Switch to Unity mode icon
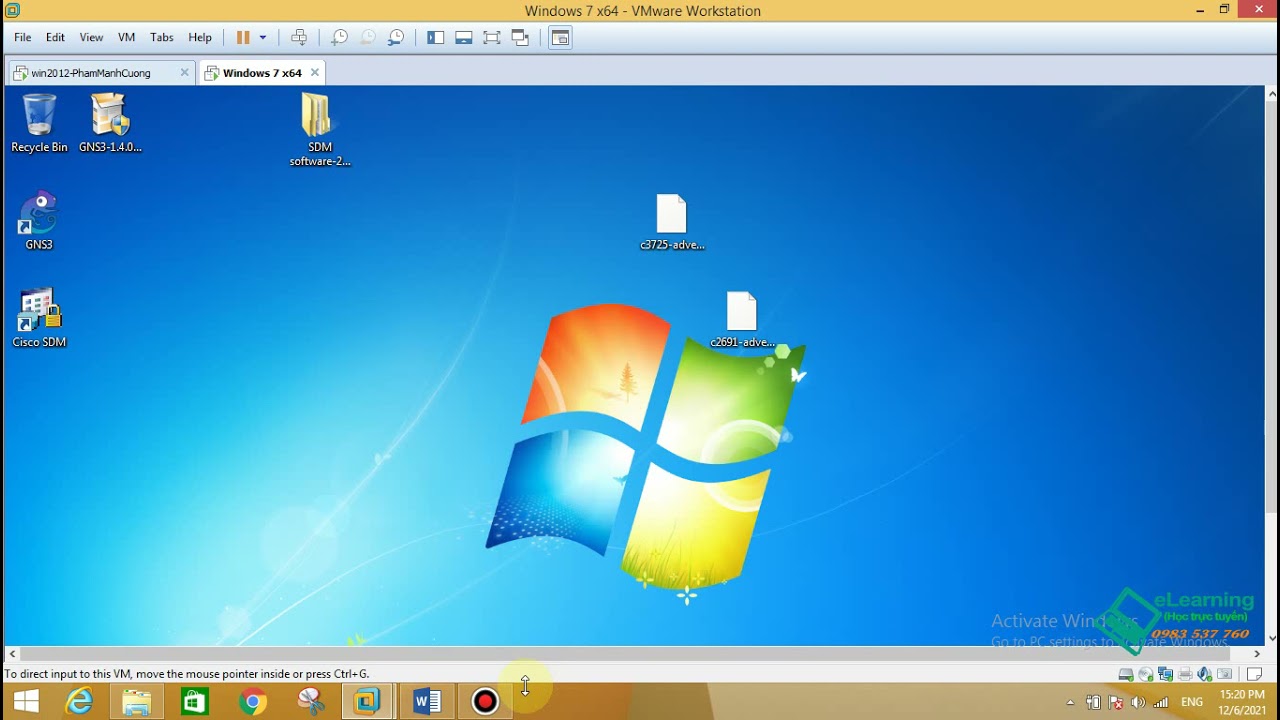 520,37
